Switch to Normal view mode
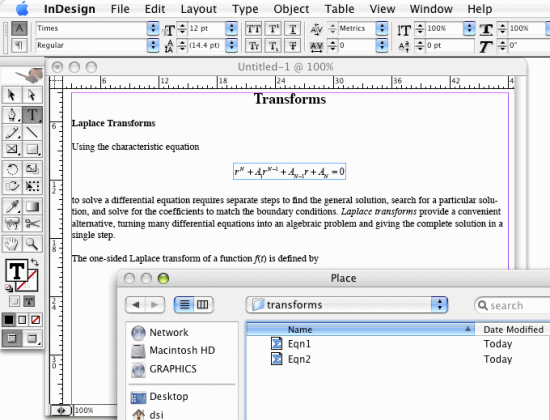Viewport: 550px width, 420px height. (x=12, y=339)
